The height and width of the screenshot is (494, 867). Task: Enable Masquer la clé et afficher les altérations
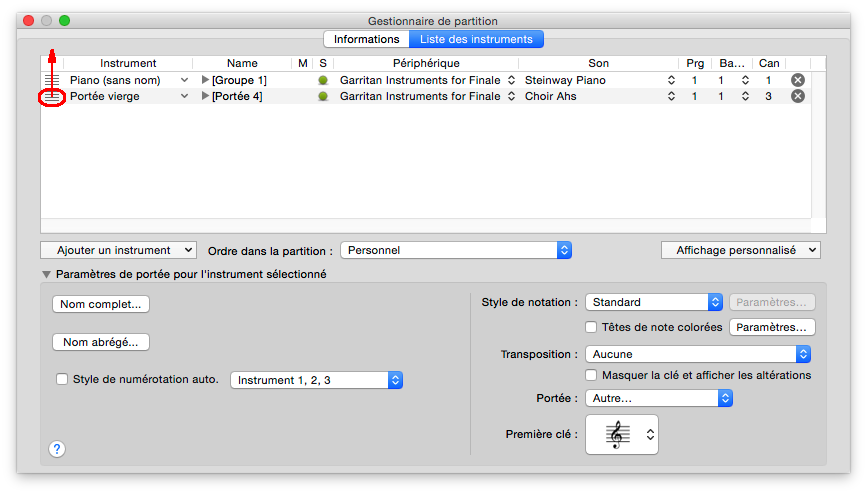click(592, 375)
